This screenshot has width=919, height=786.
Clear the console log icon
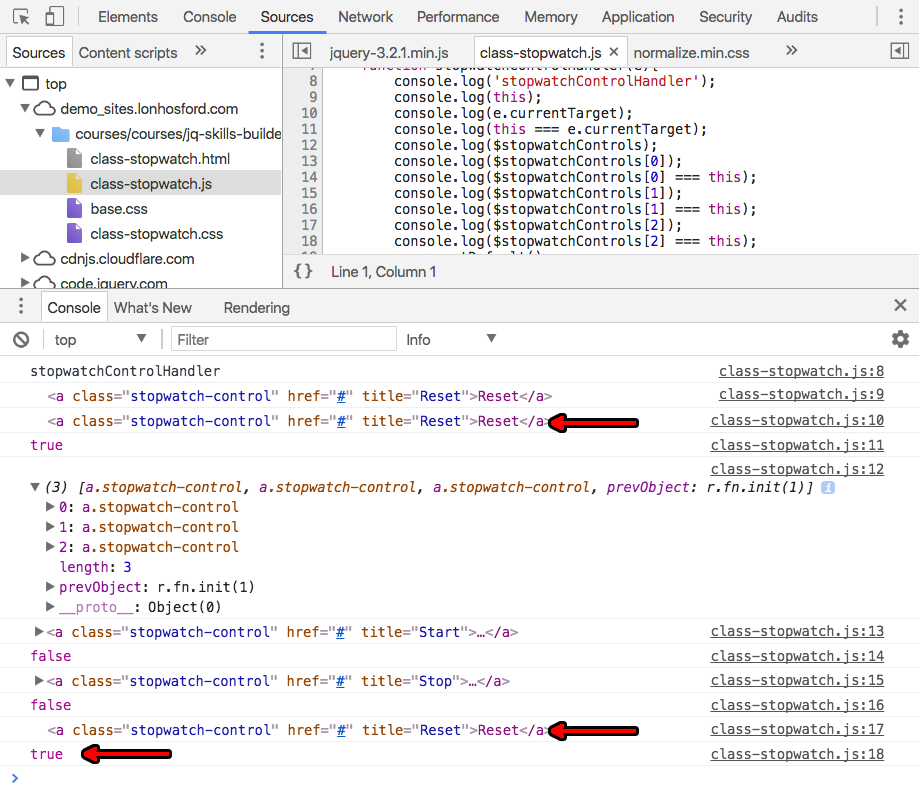click(21, 339)
